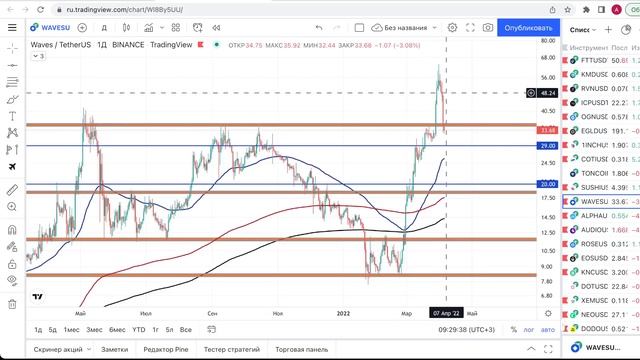Click the Опубликовать button

pyautogui.click(x=528, y=28)
